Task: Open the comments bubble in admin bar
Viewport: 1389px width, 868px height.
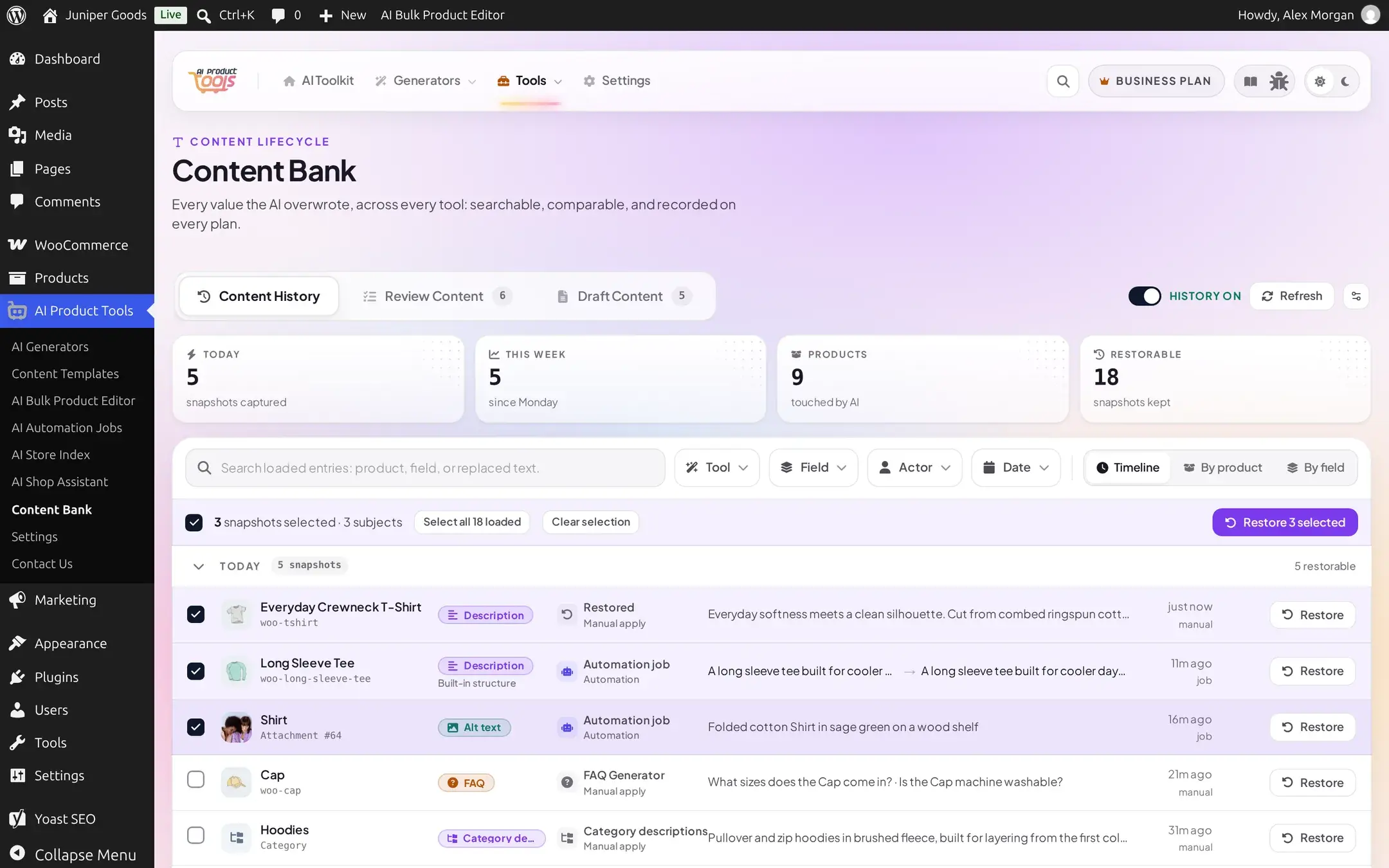Action: (x=286, y=15)
